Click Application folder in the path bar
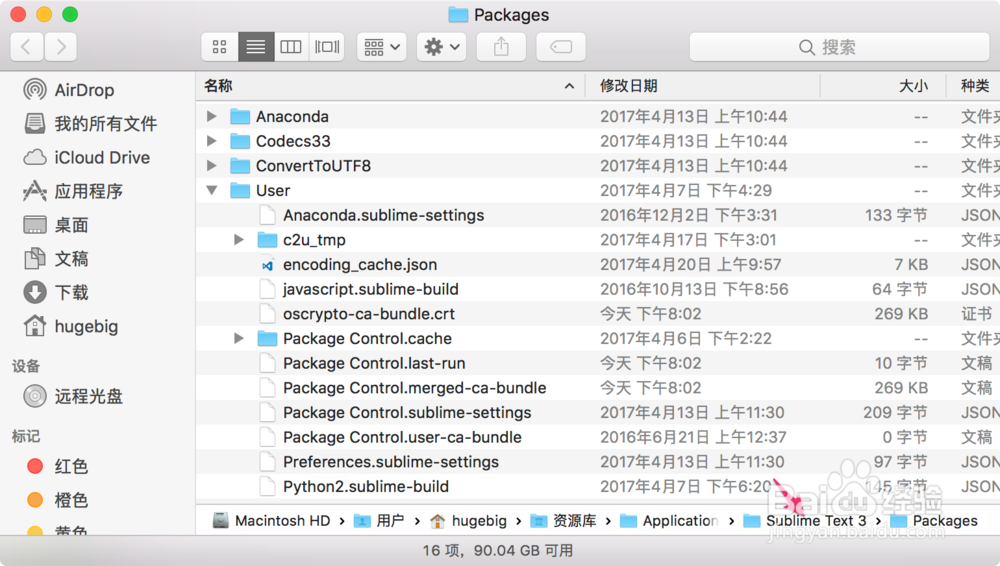 (670, 521)
